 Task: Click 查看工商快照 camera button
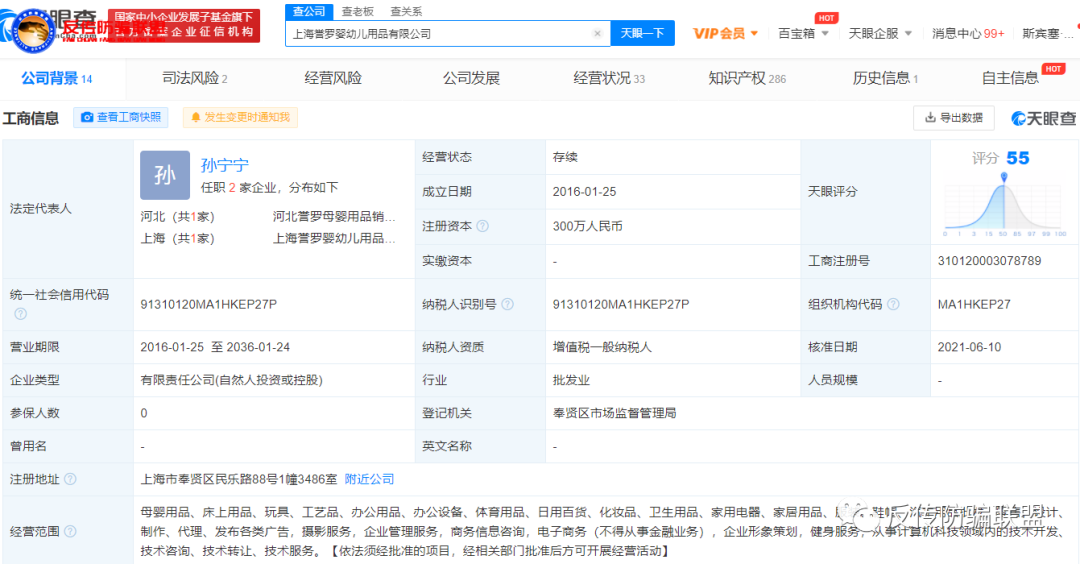tap(121, 117)
